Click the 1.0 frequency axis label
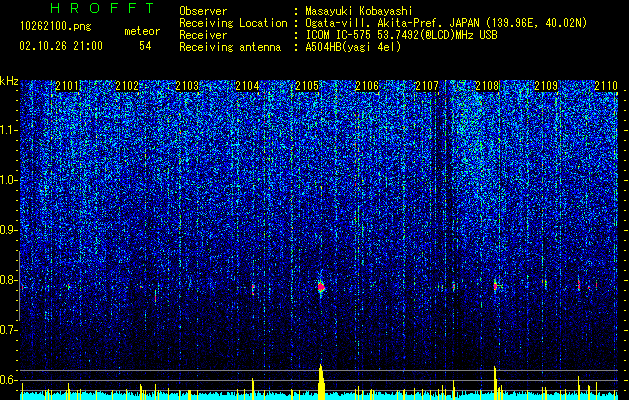The image size is (629, 400). point(9,180)
